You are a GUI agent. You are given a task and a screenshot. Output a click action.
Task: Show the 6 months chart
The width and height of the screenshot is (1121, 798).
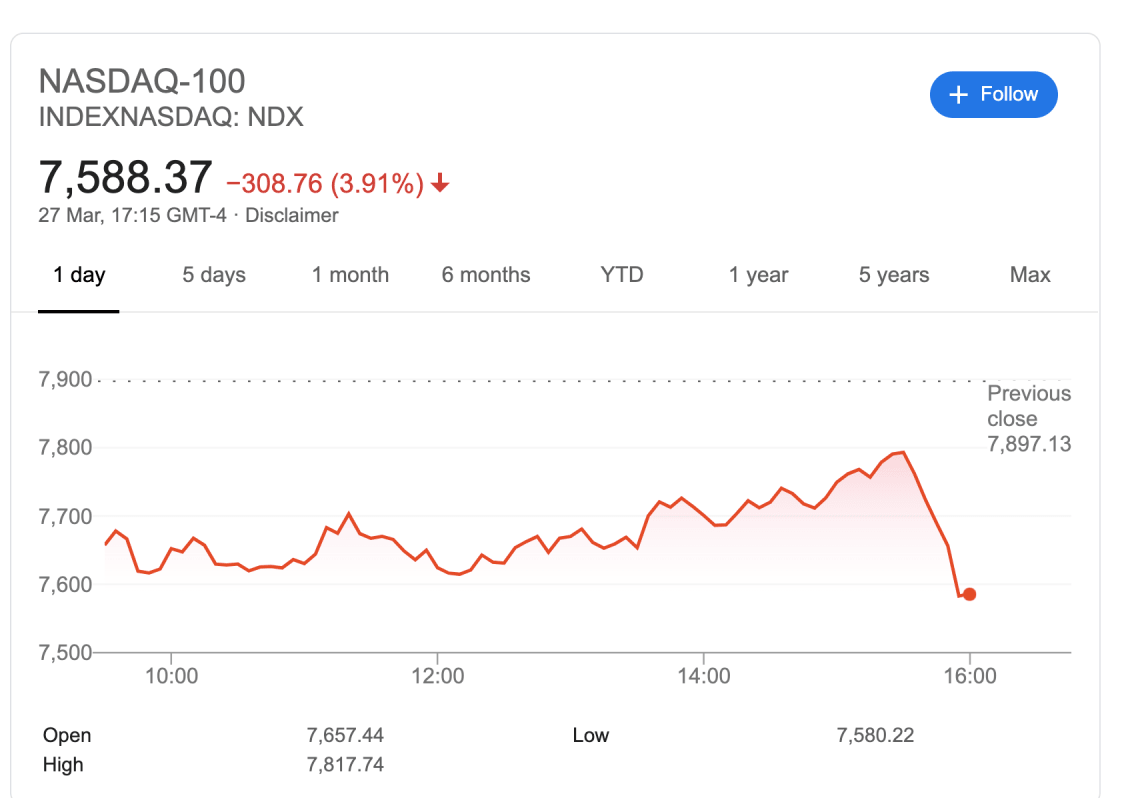(x=486, y=275)
